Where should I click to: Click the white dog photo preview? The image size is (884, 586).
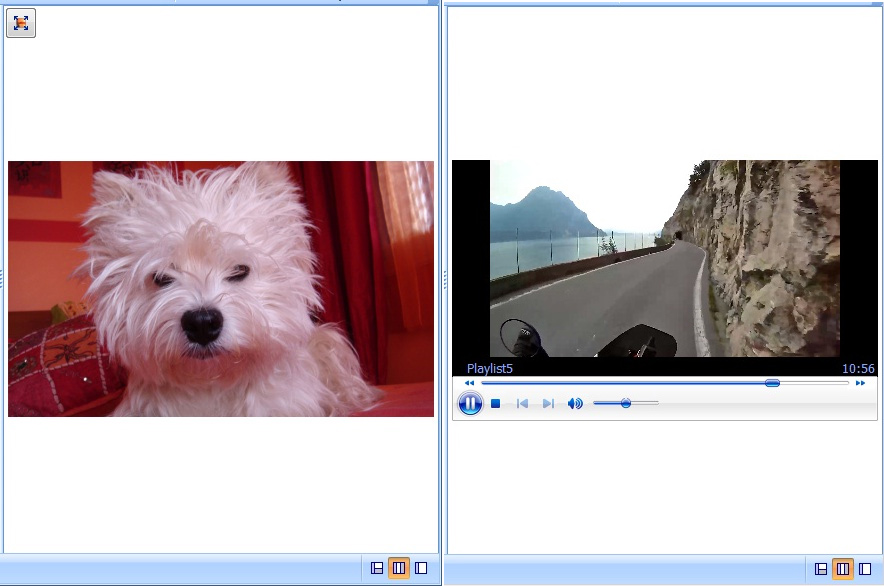pyautogui.click(x=221, y=289)
